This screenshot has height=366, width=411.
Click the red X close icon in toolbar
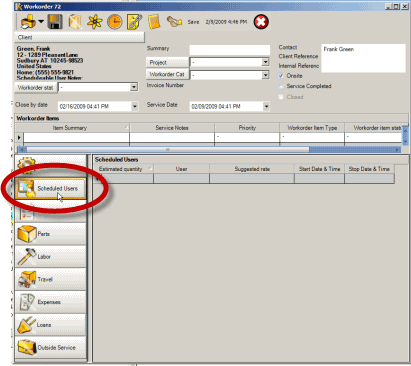tap(261, 22)
